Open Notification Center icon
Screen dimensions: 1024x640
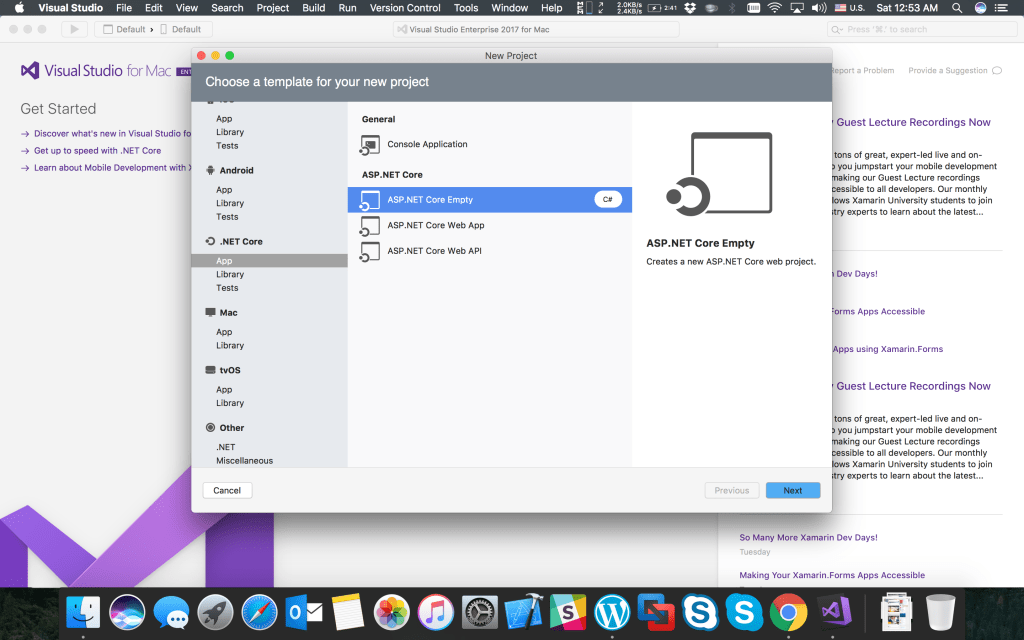pos(1000,8)
